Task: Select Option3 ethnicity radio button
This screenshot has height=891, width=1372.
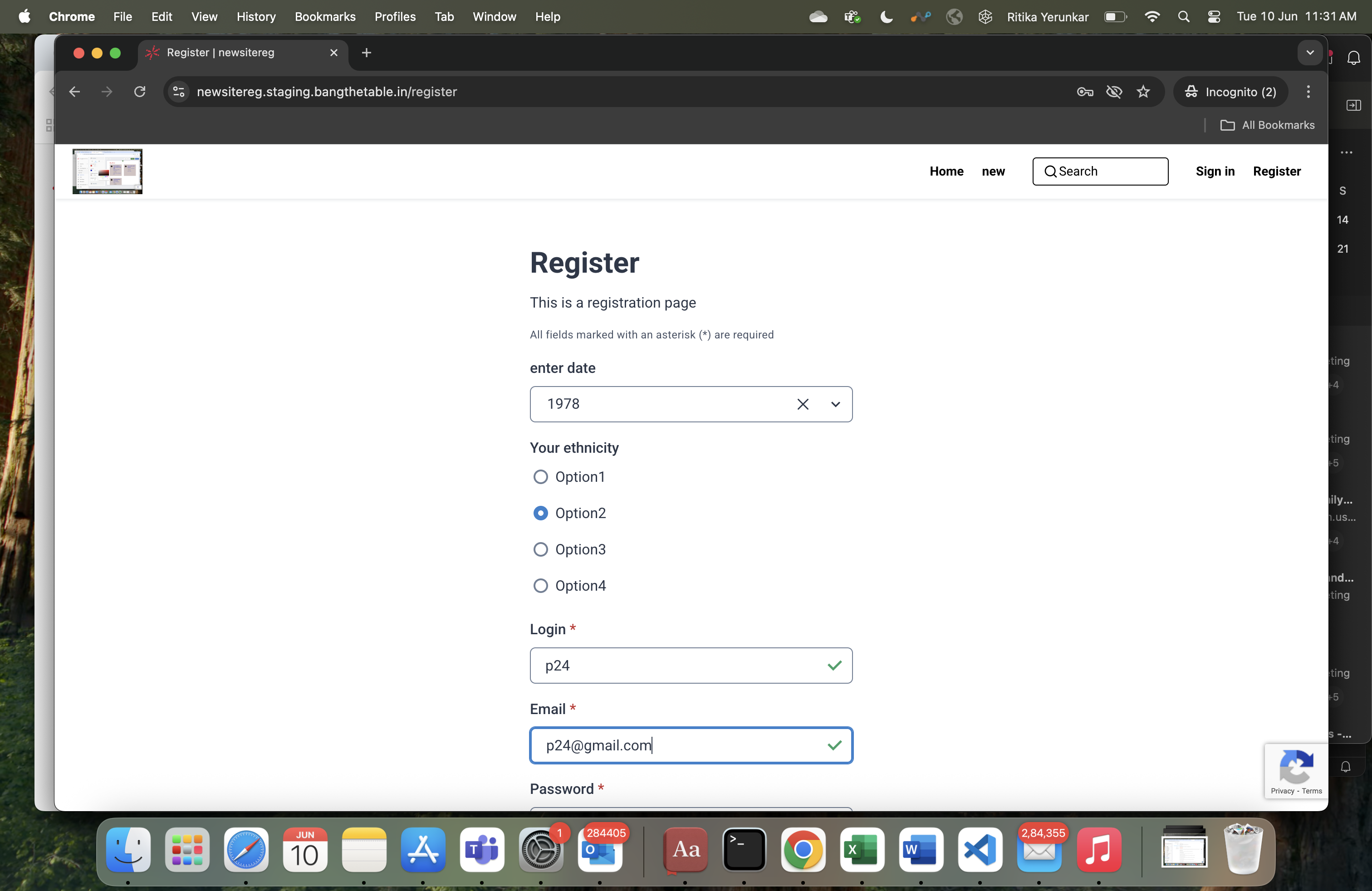Action: (x=540, y=549)
